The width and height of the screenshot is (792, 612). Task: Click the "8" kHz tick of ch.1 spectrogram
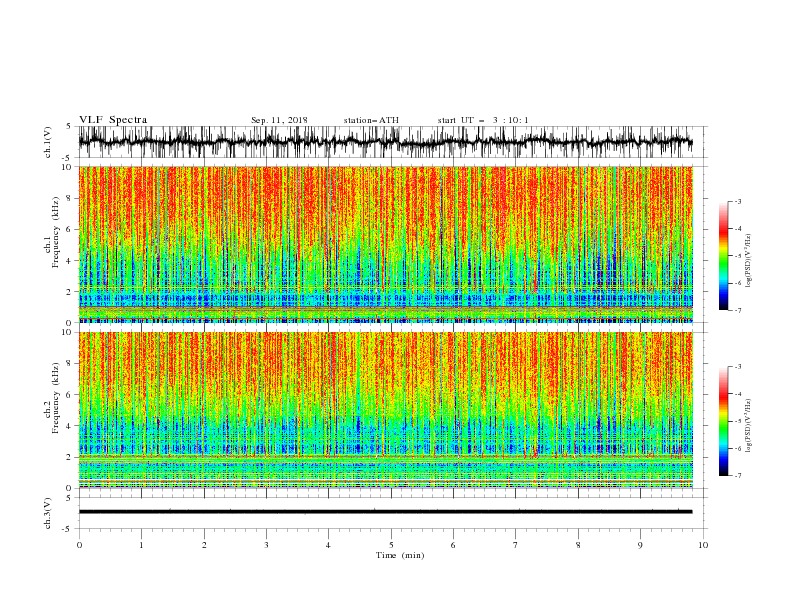pos(71,198)
